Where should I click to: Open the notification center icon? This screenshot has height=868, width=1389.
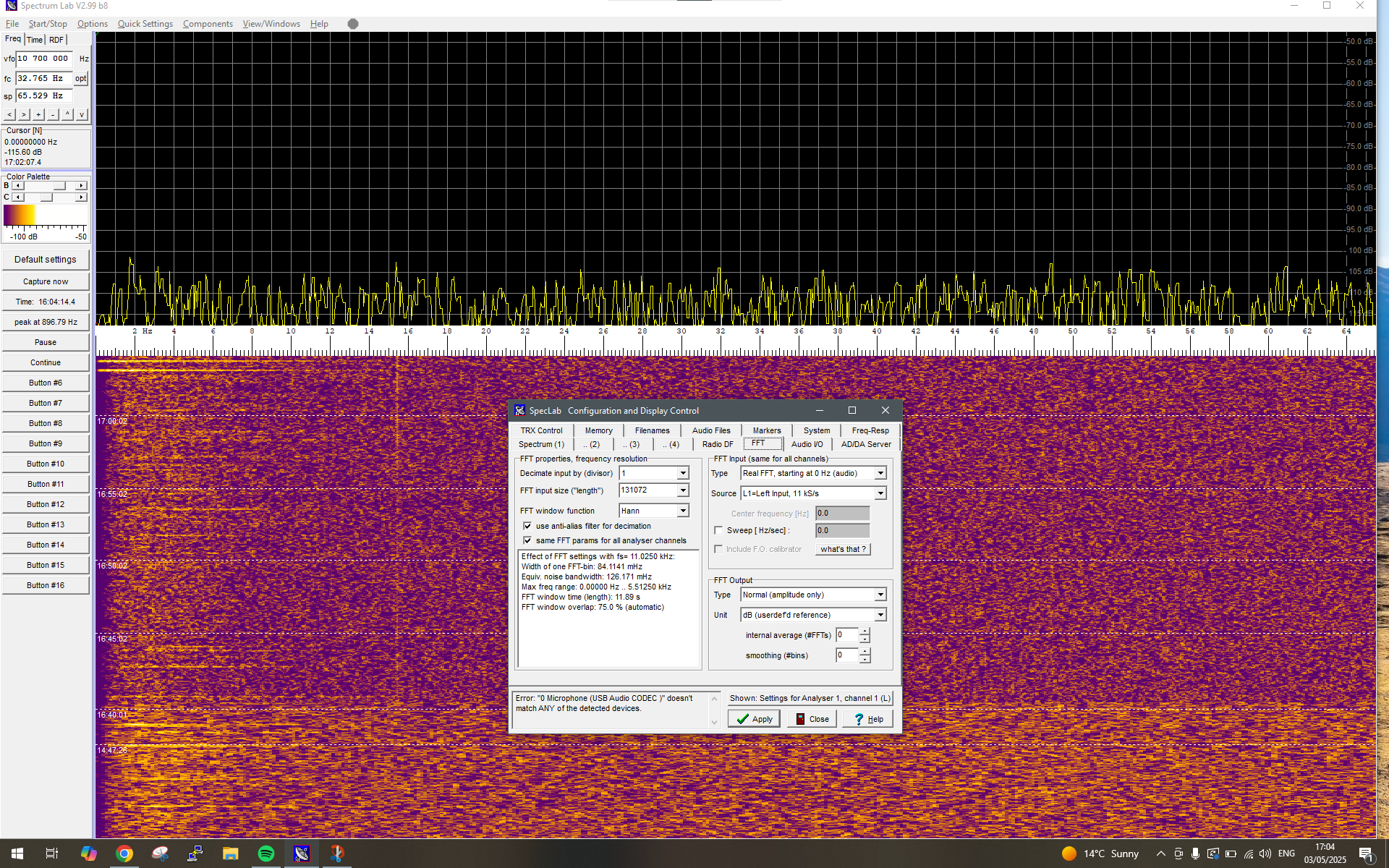tap(1367, 854)
